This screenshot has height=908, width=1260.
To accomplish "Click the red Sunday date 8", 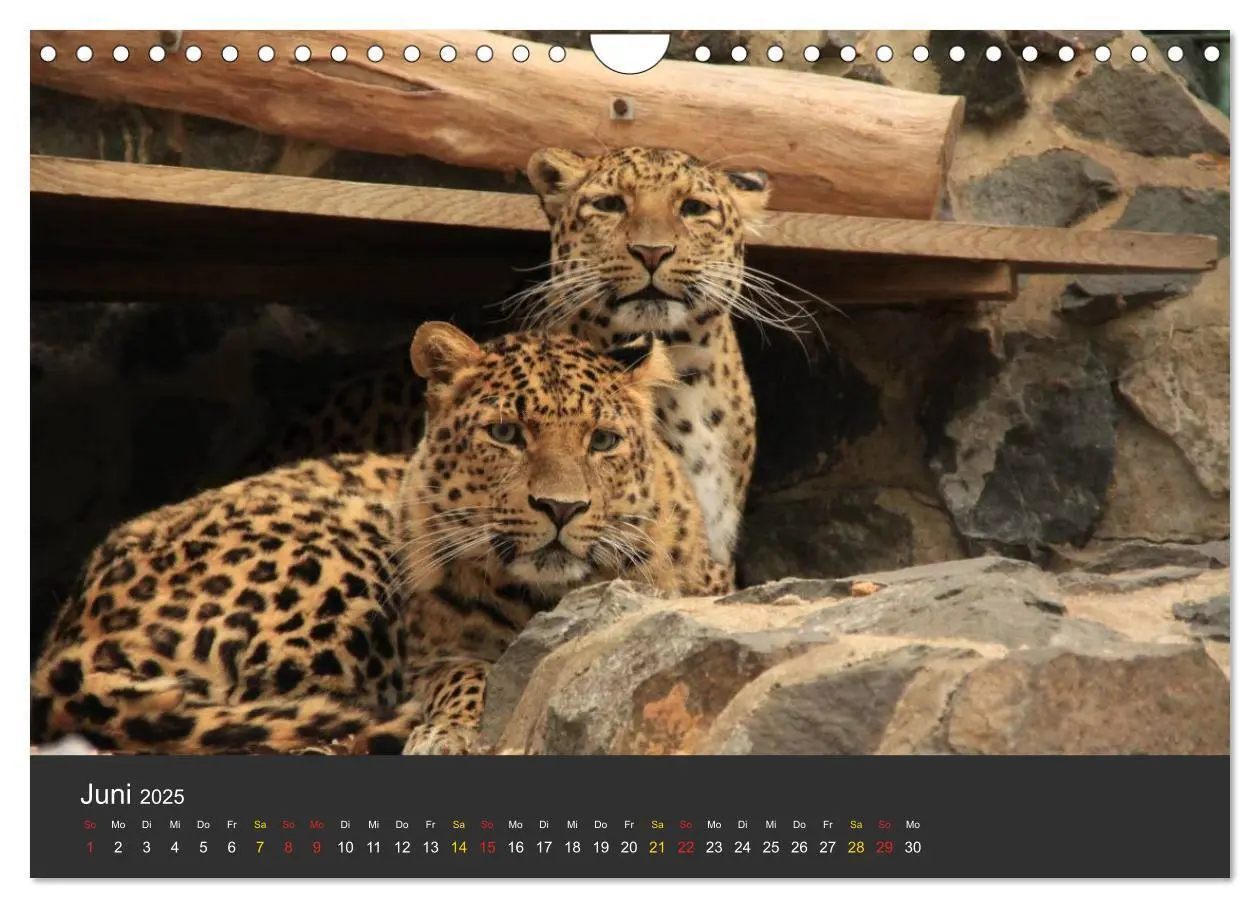I will coord(288,847).
